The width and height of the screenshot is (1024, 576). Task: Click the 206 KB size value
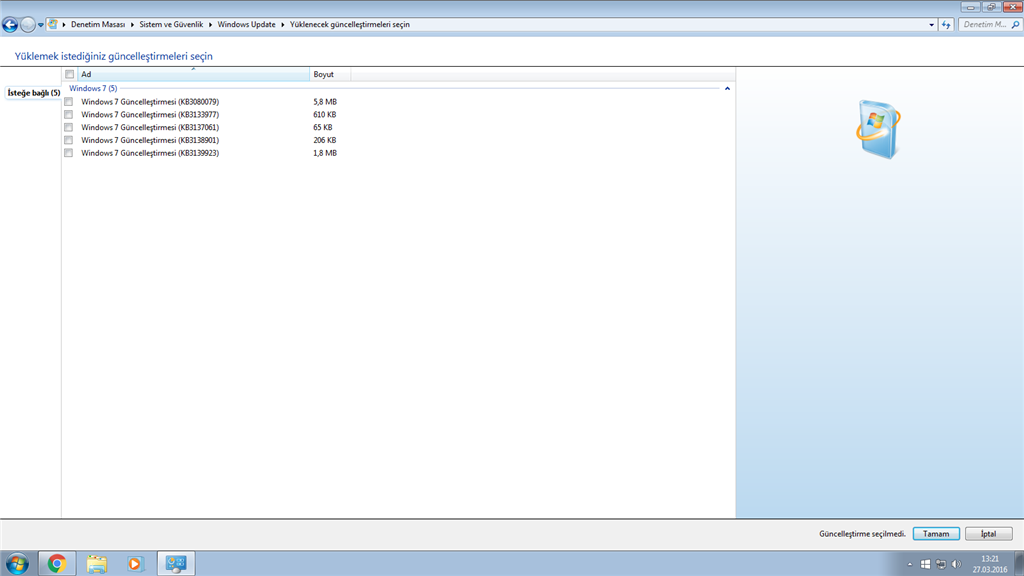(325, 140)
